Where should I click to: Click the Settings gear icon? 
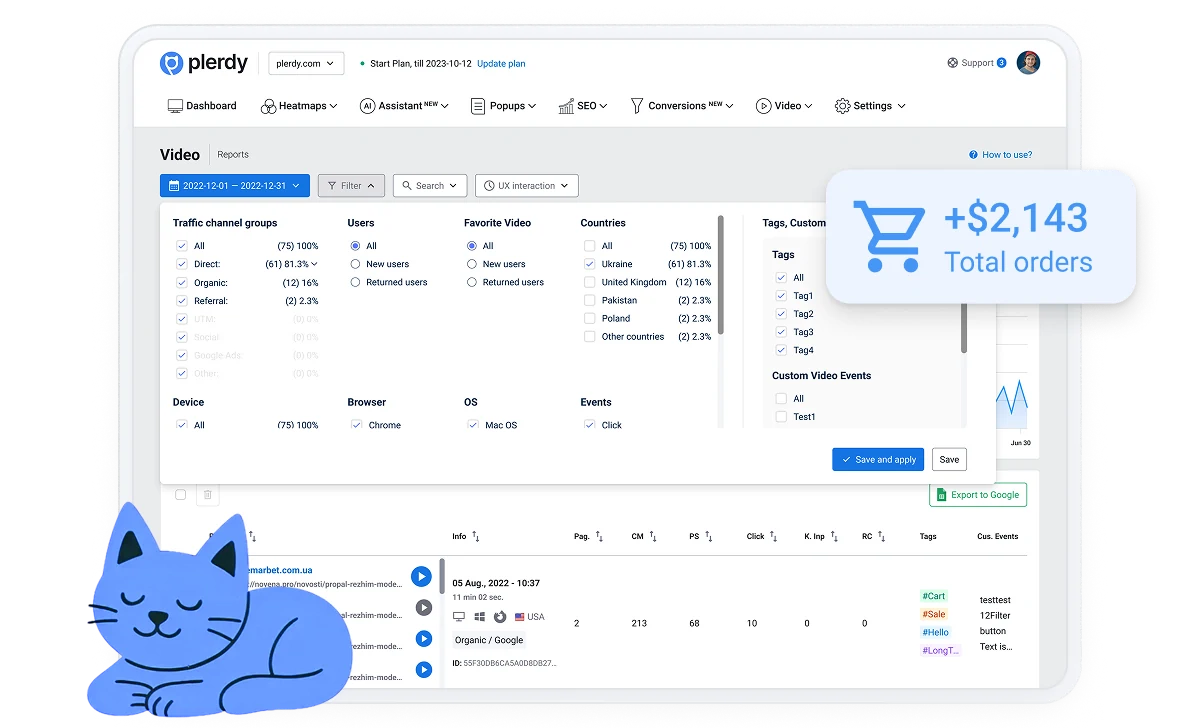840,105
